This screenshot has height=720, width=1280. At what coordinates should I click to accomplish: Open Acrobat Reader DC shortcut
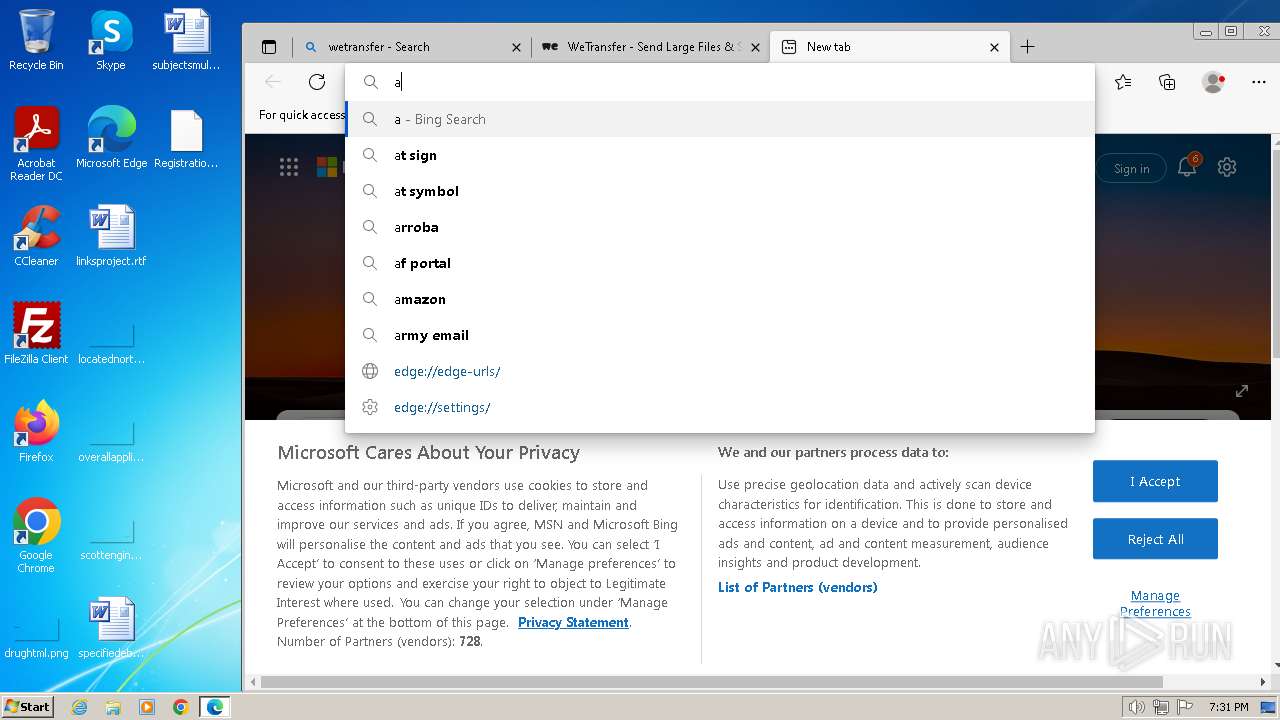pos(36,144)
